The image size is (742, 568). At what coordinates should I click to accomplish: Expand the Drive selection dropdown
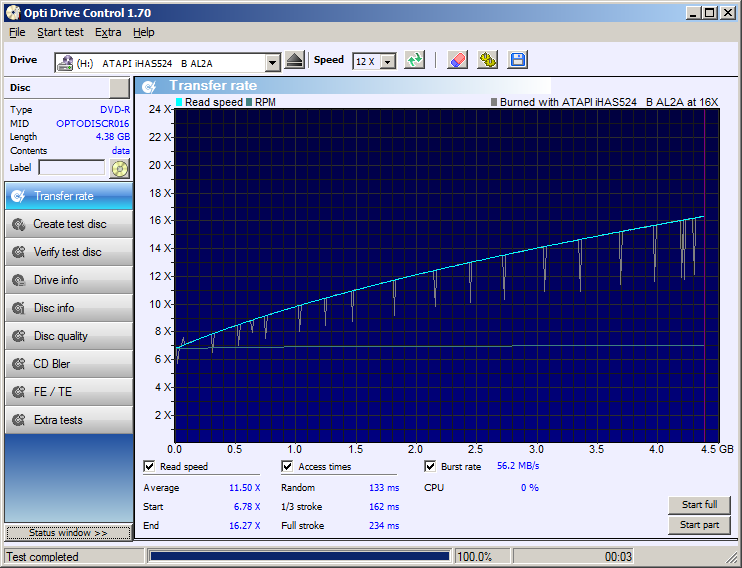tap(273, 63)
